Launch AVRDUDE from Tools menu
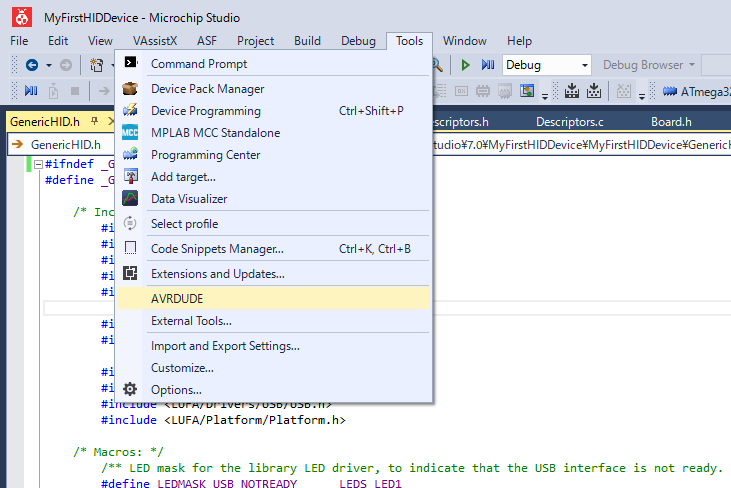The width and height of the screenshot is (731, 488). pos(273,298)
